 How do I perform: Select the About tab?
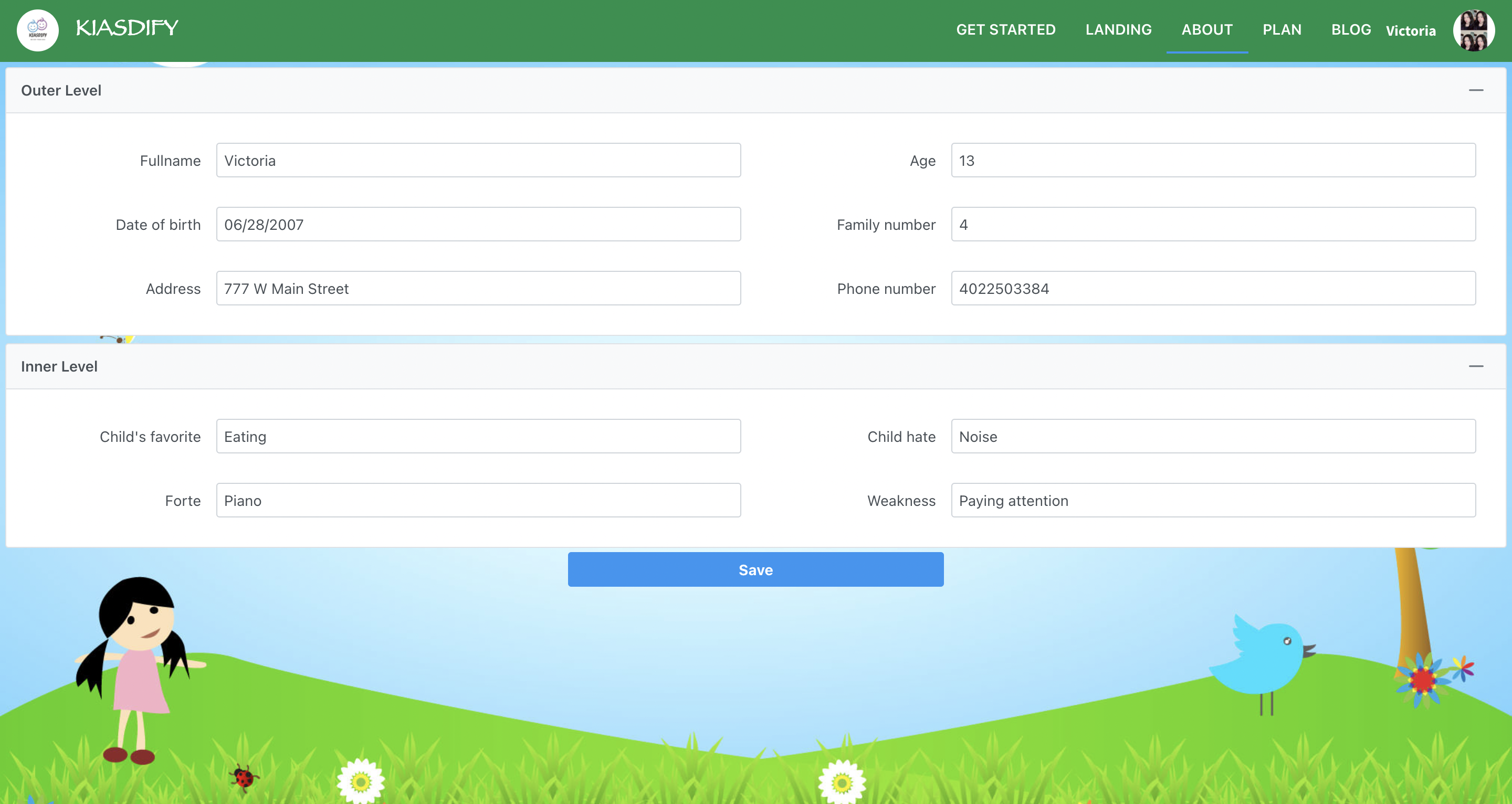coord(1207,30)
